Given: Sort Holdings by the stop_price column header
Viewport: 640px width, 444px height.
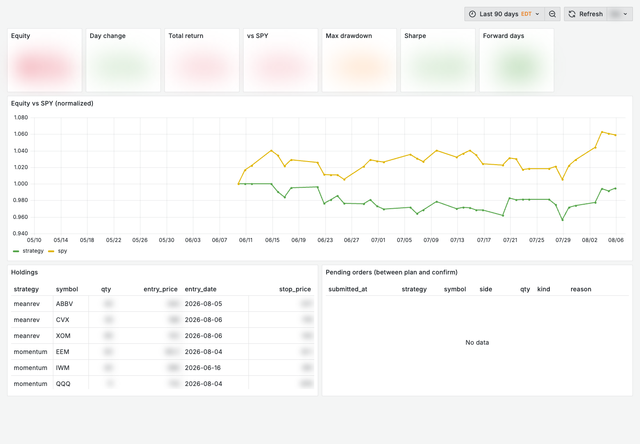Looking at the screenshot, I should tap(295, 289).
